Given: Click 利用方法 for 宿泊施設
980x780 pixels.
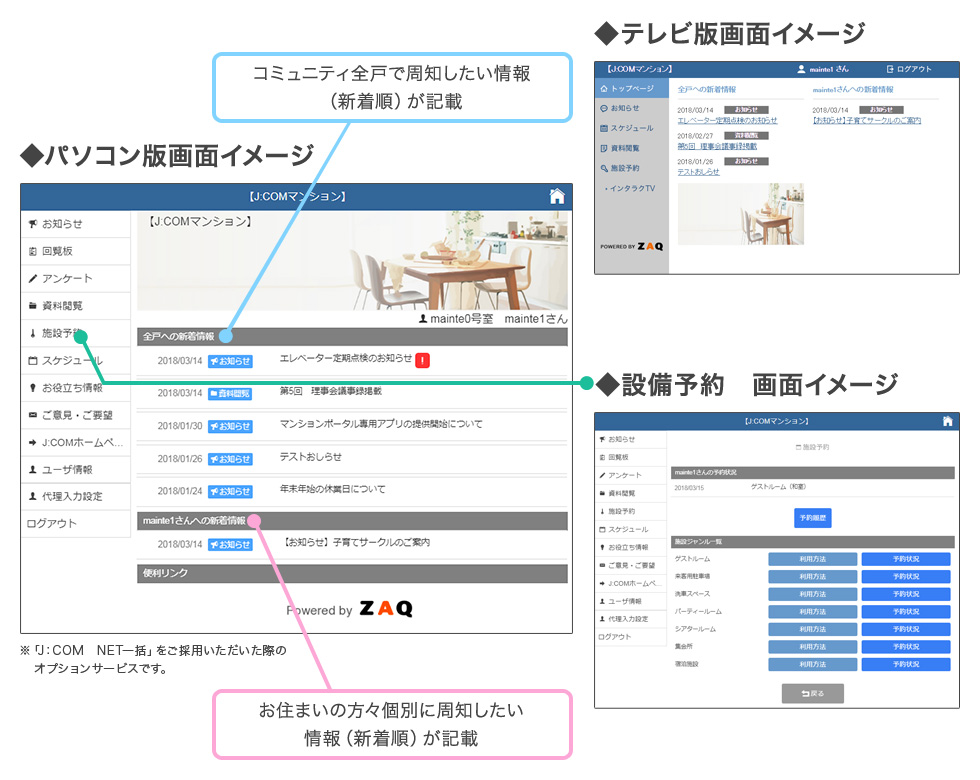Looking at the screenshot, I should coord(812,664).
